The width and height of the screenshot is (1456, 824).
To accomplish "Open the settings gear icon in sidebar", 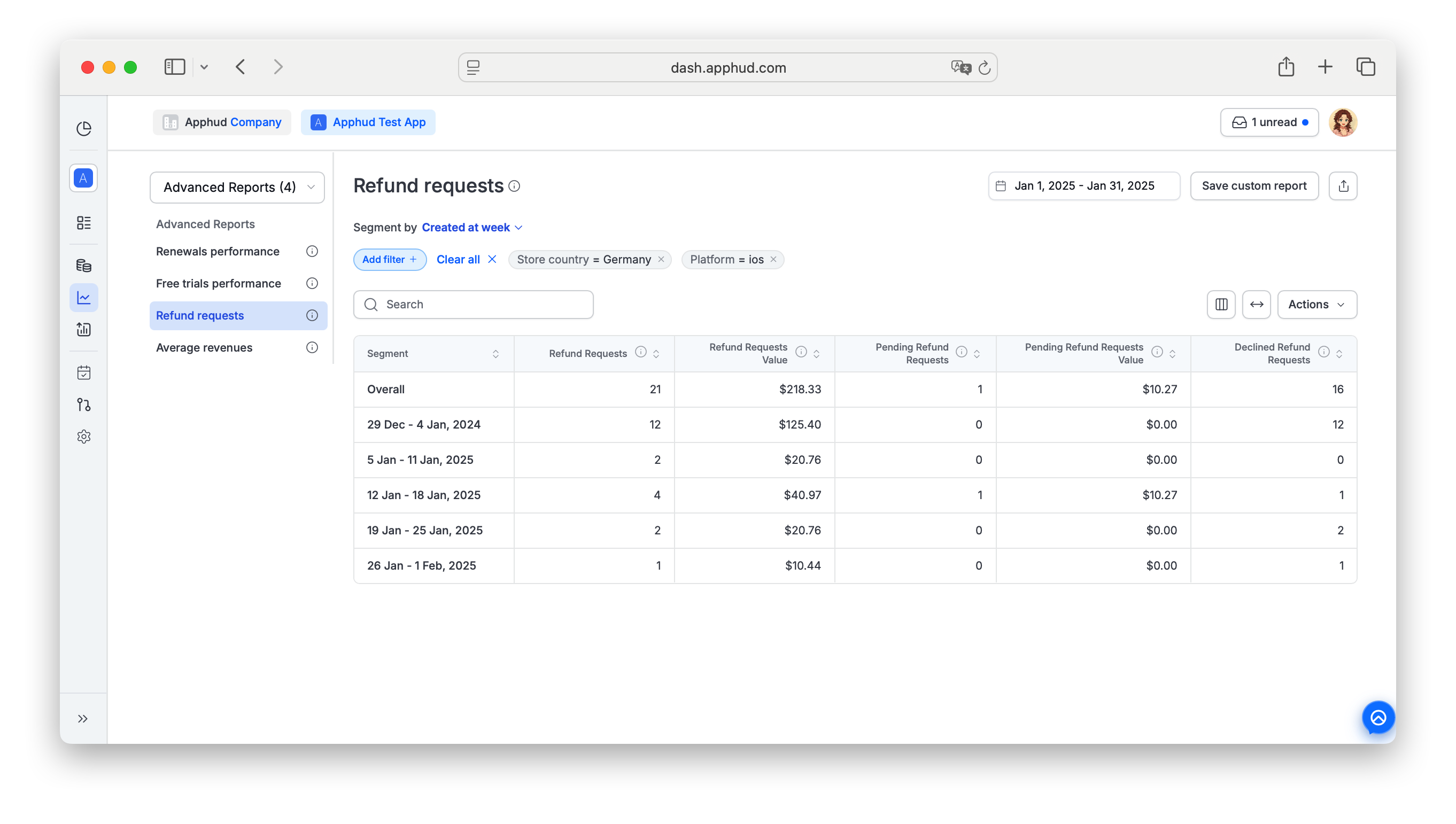I will coord(84,437).
